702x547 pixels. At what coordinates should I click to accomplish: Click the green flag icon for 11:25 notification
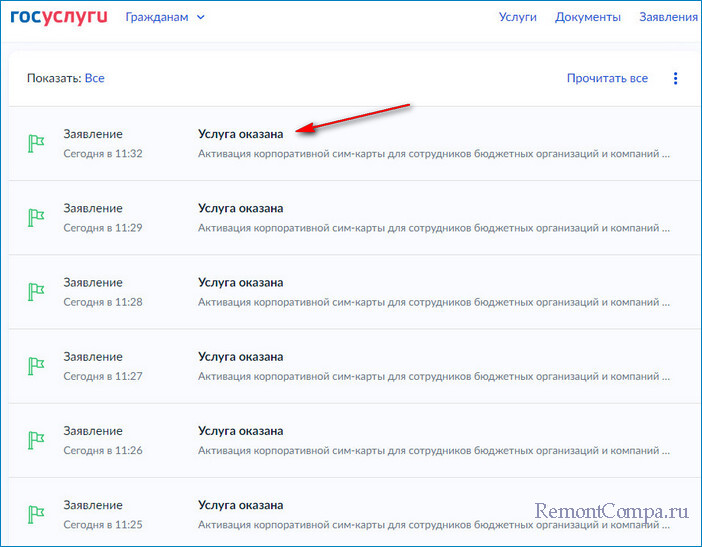pyautogui.click(x=36, y=514)
